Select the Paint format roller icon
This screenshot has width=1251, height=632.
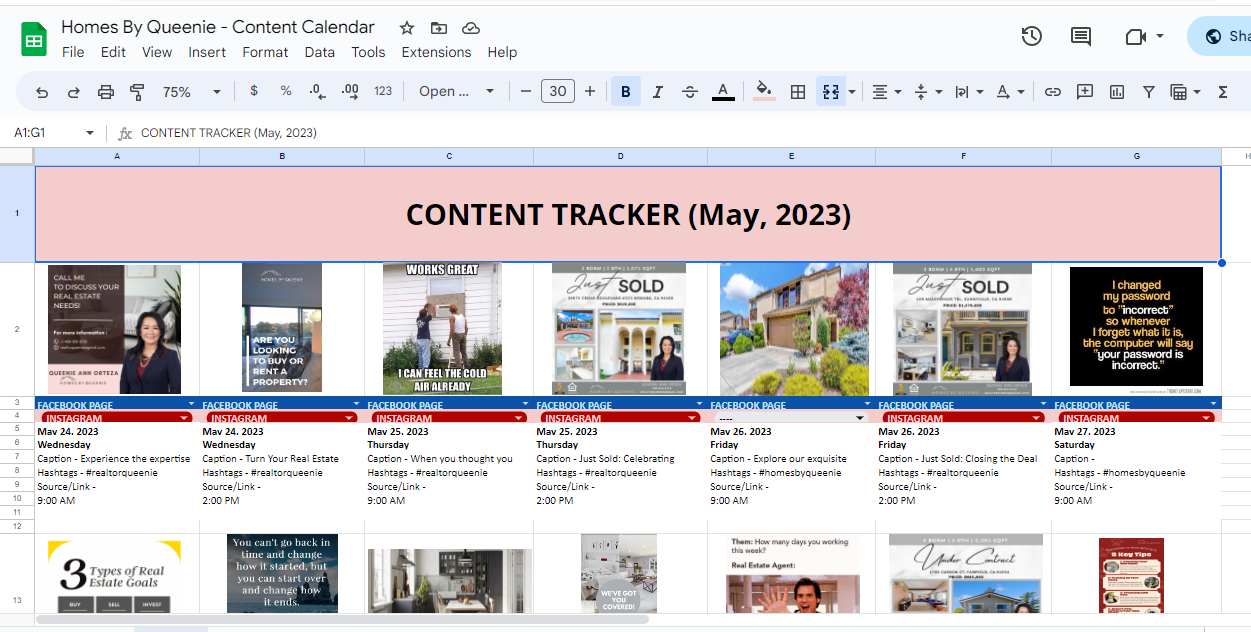pyautogui.click(x=138, y=92)
